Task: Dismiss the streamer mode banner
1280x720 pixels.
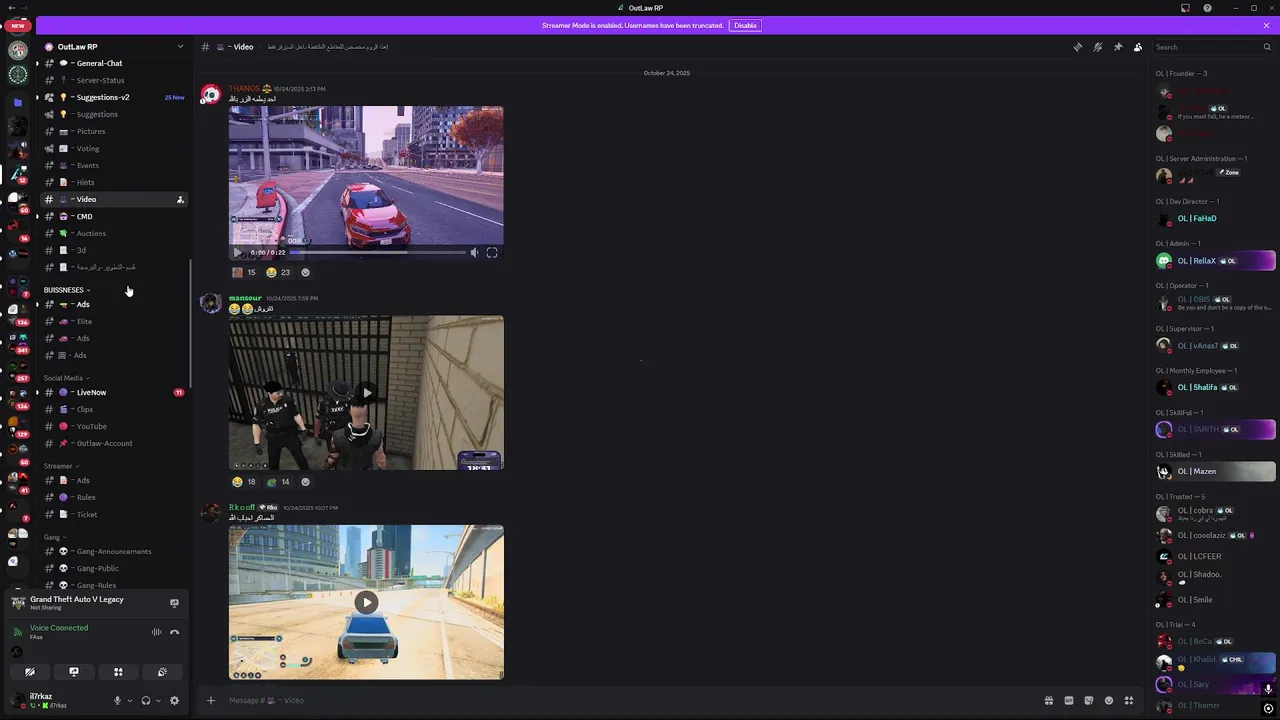Action: 1266,25
